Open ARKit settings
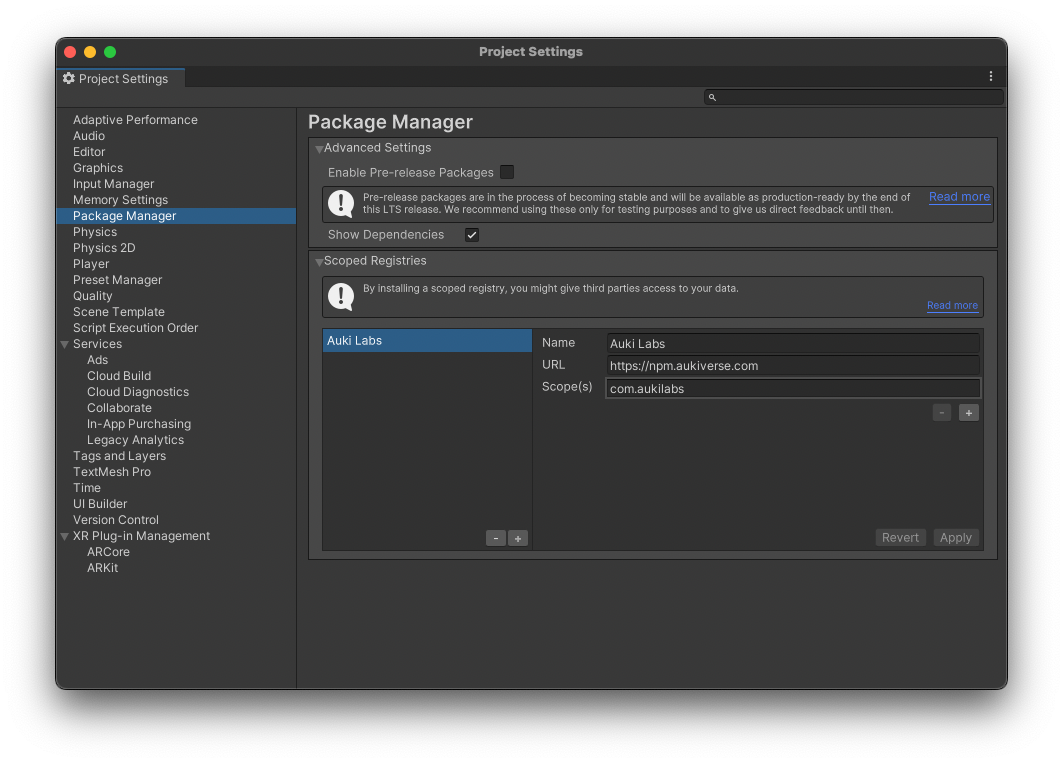Screen dimensions: 1063x763 (x=102, y=568)
